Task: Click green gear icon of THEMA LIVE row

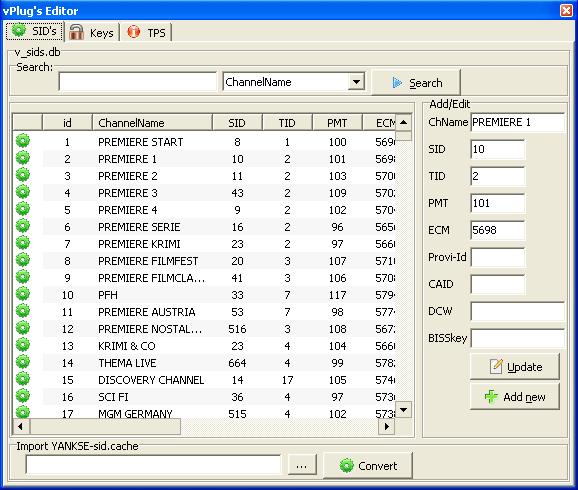Action: pyautogui.click(x=23, y=362)
